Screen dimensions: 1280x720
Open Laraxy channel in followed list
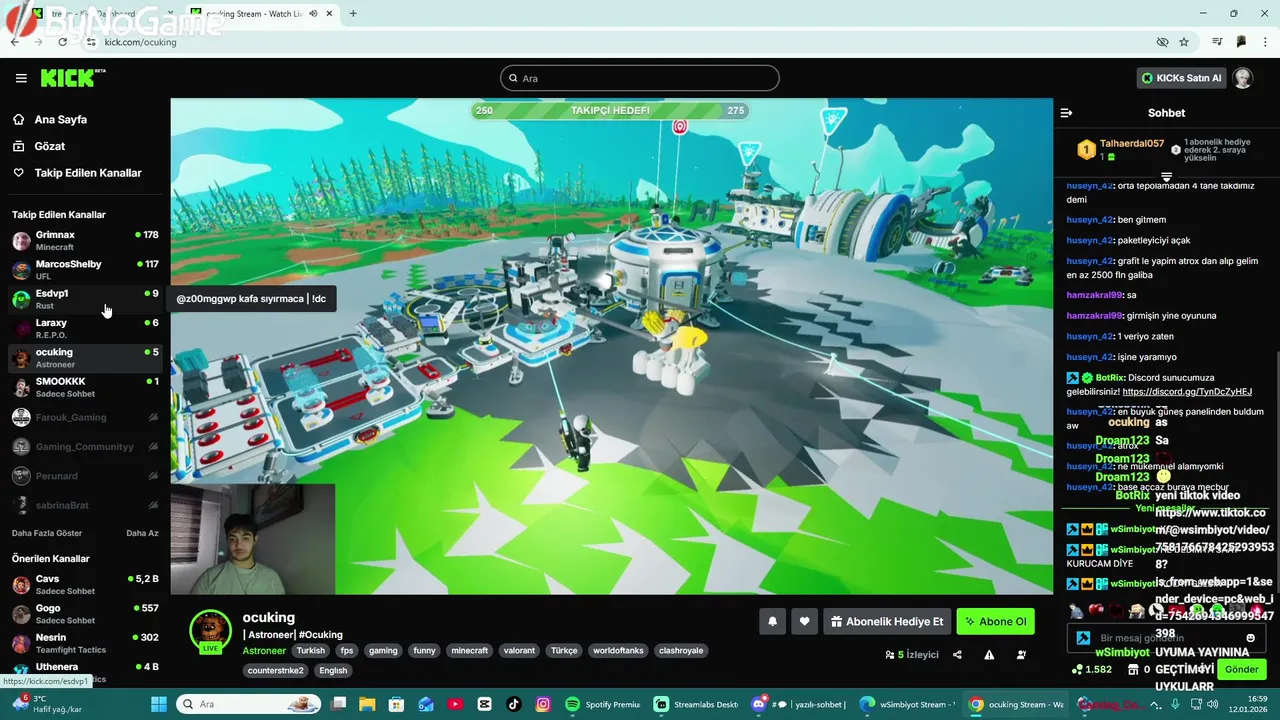pyautogui.click(x=85, y=328)
